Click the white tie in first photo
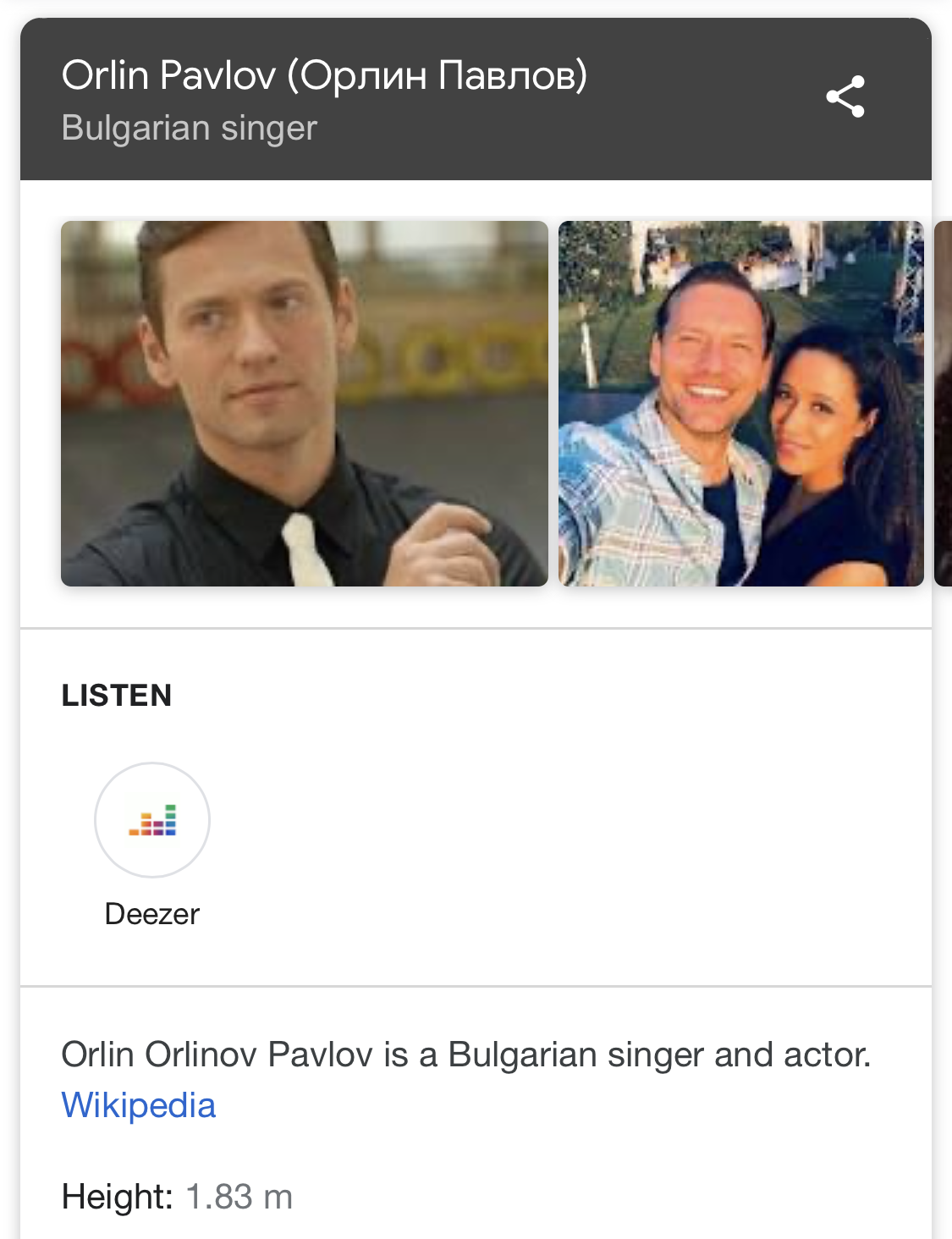This screenshot has width=952, height=1239. (x=306, y=551)
